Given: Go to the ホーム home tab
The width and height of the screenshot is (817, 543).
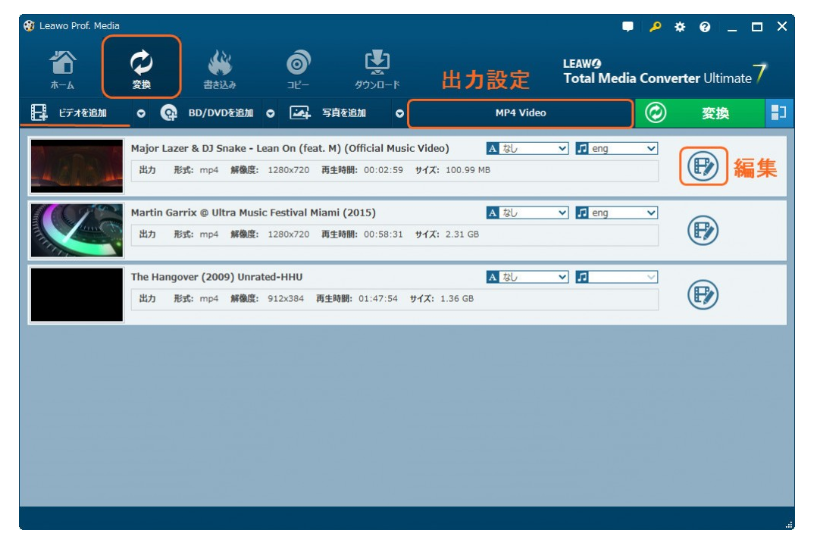Looking at the screenshot, I should coord(62,68).
